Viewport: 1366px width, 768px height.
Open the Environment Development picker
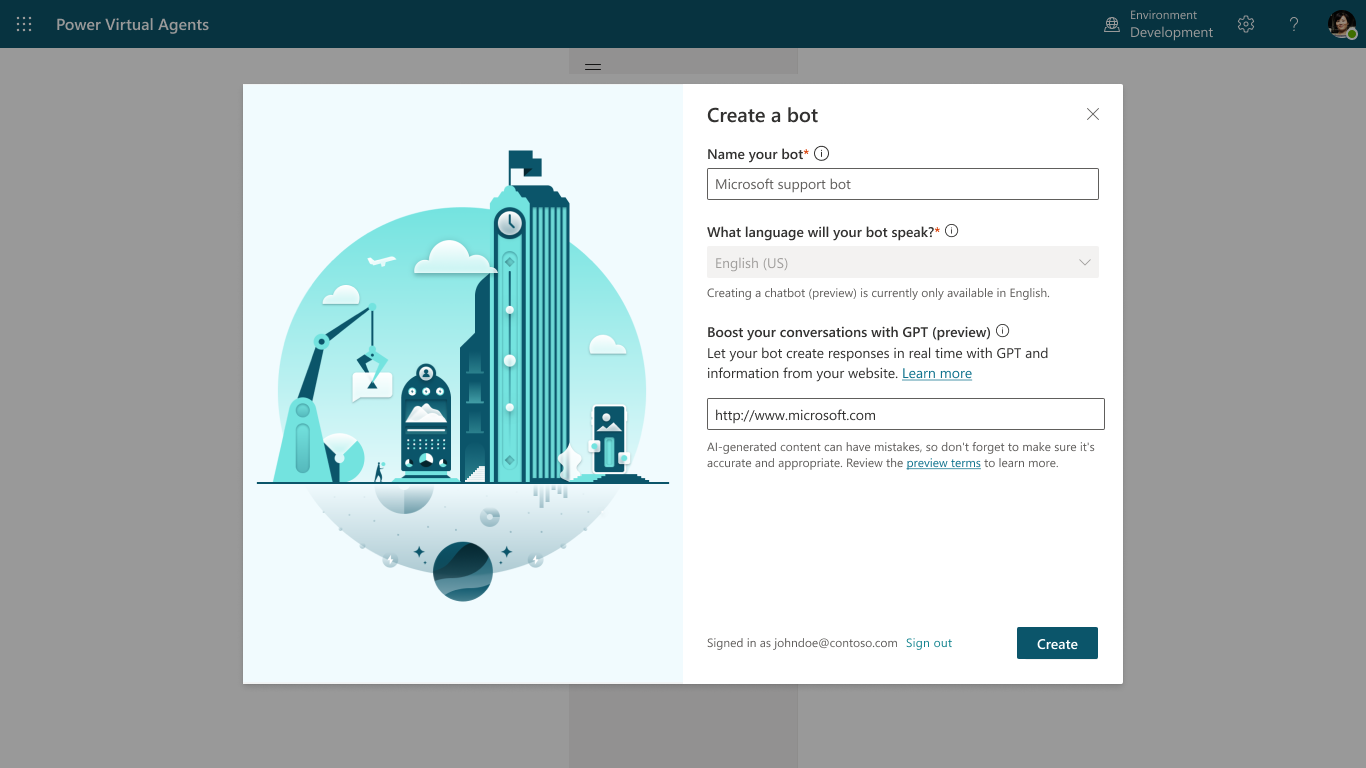[x=1159, y=24]
